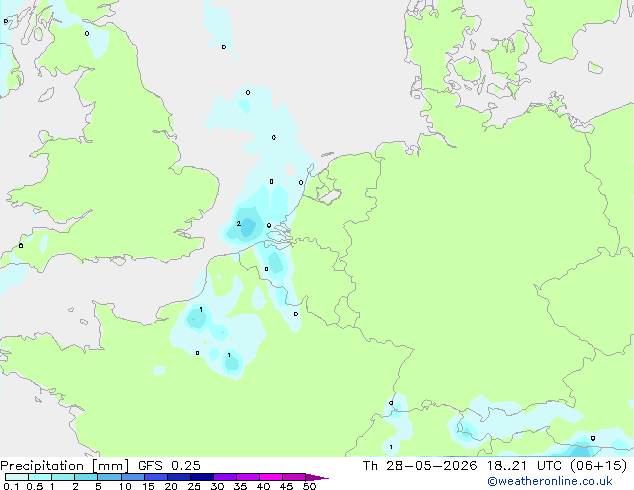Click the 'Precipitation [mm]' title text
This screenshot has height=490, width=634.
(x=65, y=466)
